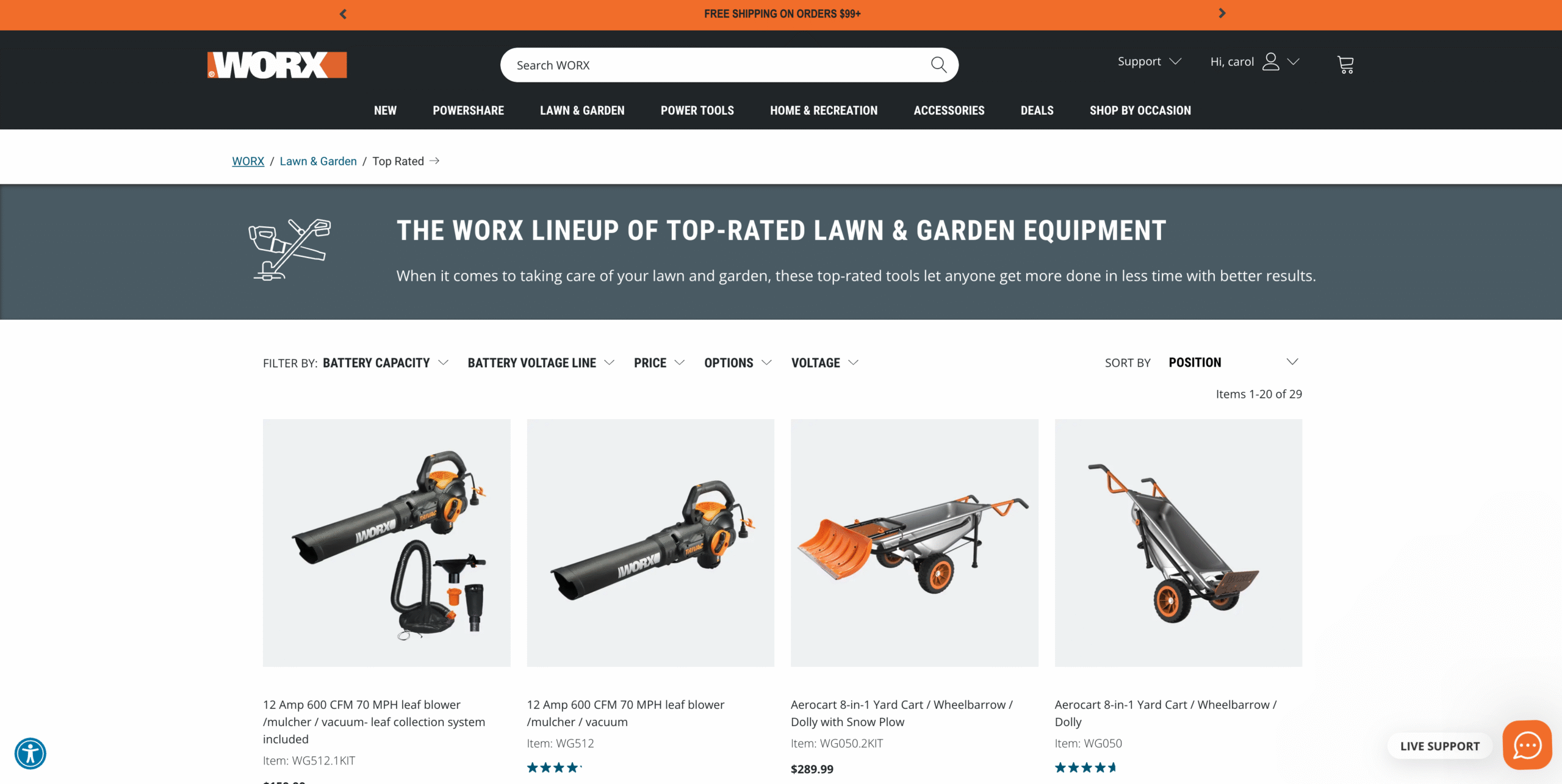Open the Aerocart with Snow Plow thumbnail
This screenshot has width=1562, height=784.
coord(914,542)
